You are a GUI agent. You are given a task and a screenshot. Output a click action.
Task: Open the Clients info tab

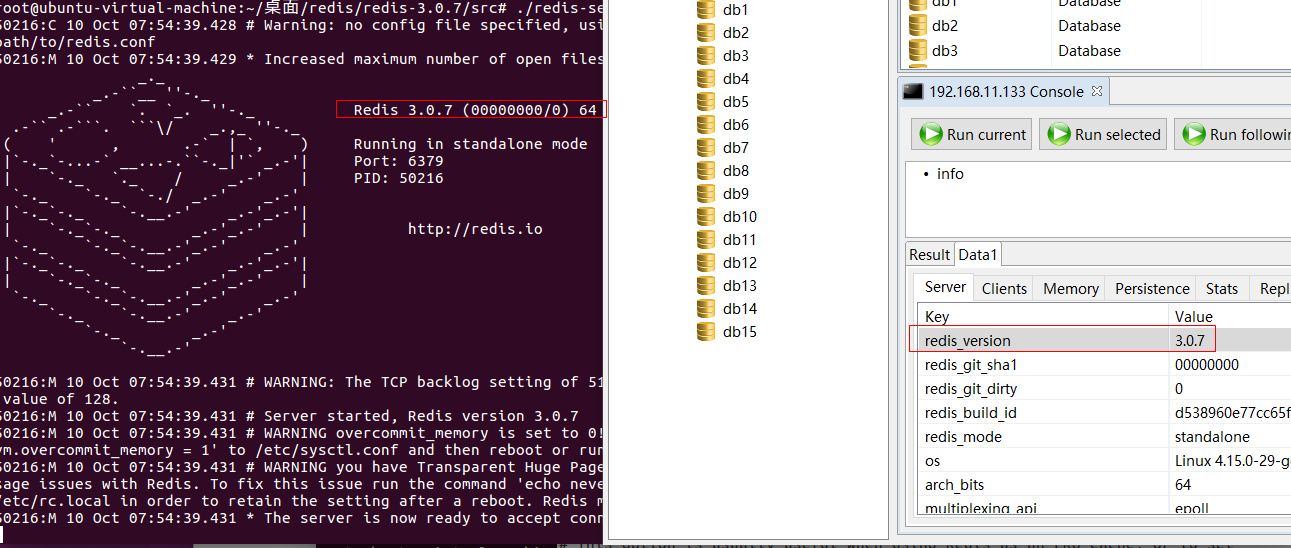pos(1004,288)
